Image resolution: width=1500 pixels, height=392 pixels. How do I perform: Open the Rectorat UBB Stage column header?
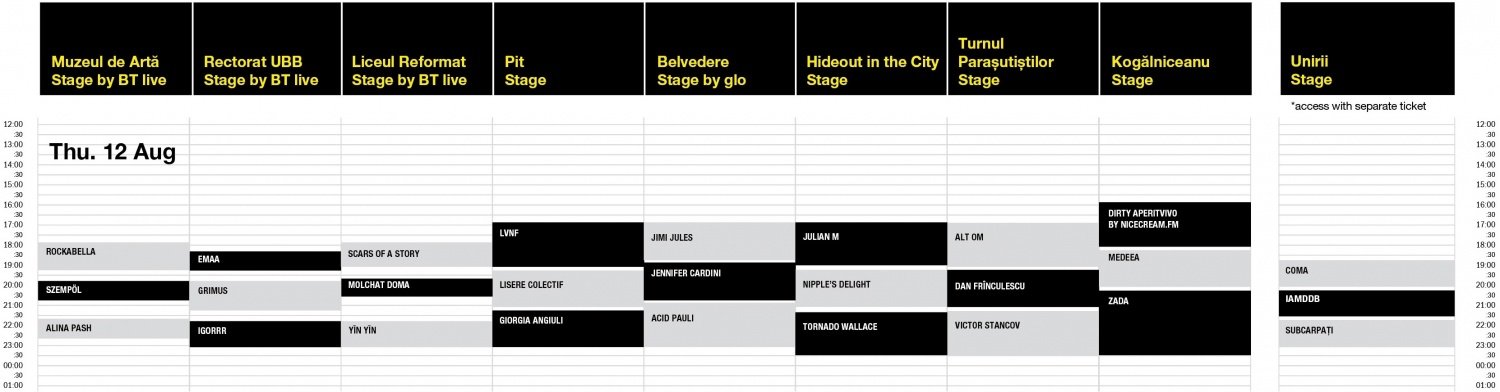267,49
